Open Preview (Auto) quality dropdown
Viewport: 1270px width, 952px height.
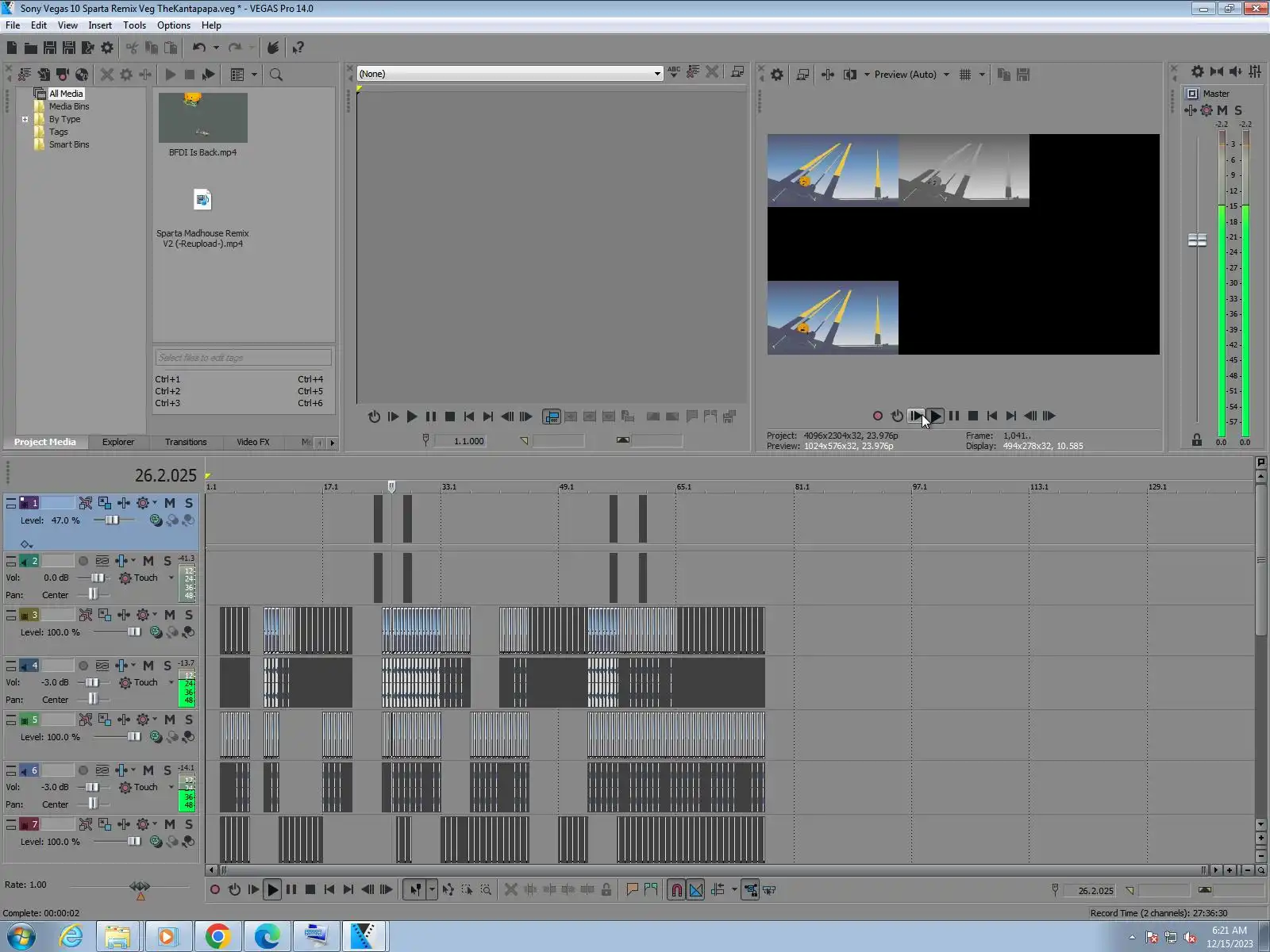[x=946, y=75]
